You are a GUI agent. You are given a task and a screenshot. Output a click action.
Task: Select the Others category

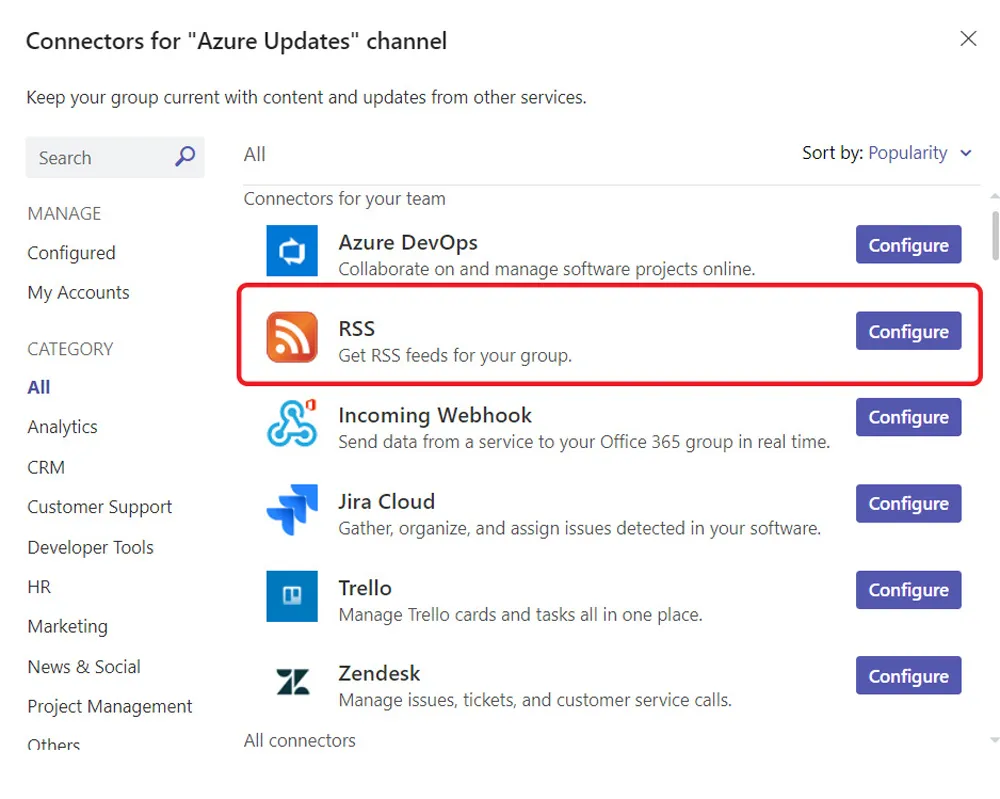pos(54,744)
